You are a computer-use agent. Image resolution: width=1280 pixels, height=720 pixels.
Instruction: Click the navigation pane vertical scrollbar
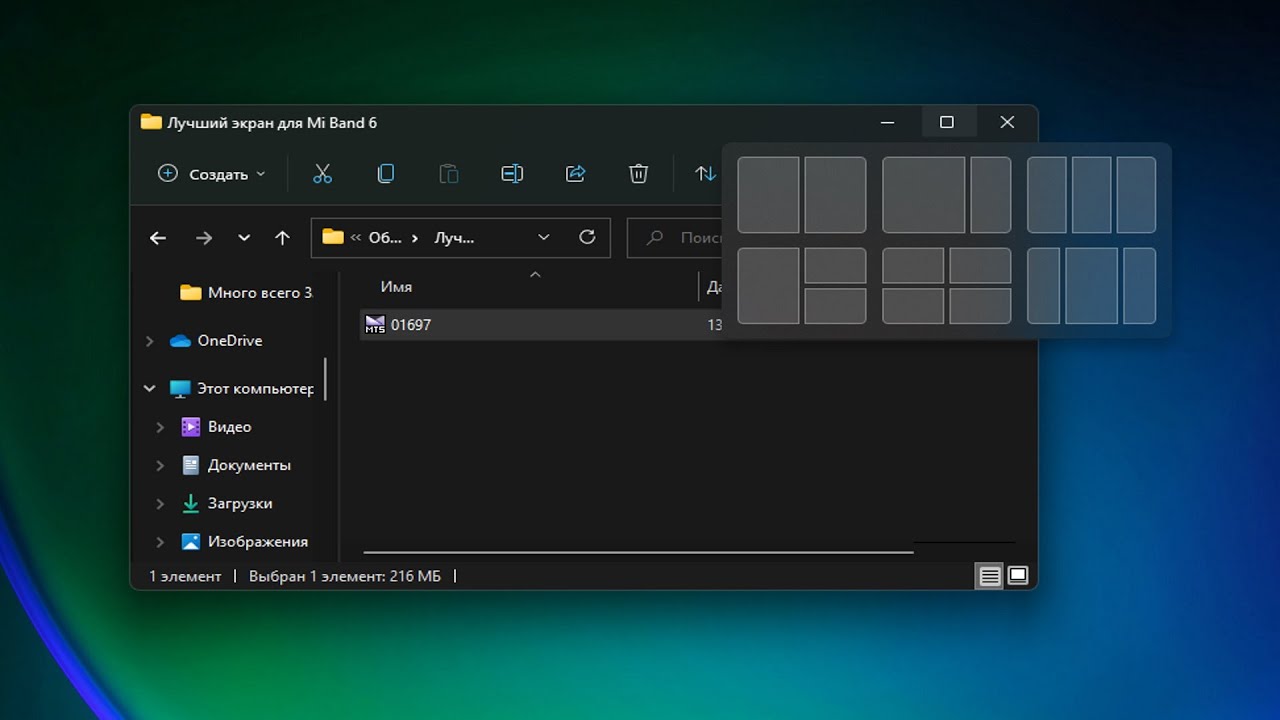pyautogui.click(x=326, y=380)
